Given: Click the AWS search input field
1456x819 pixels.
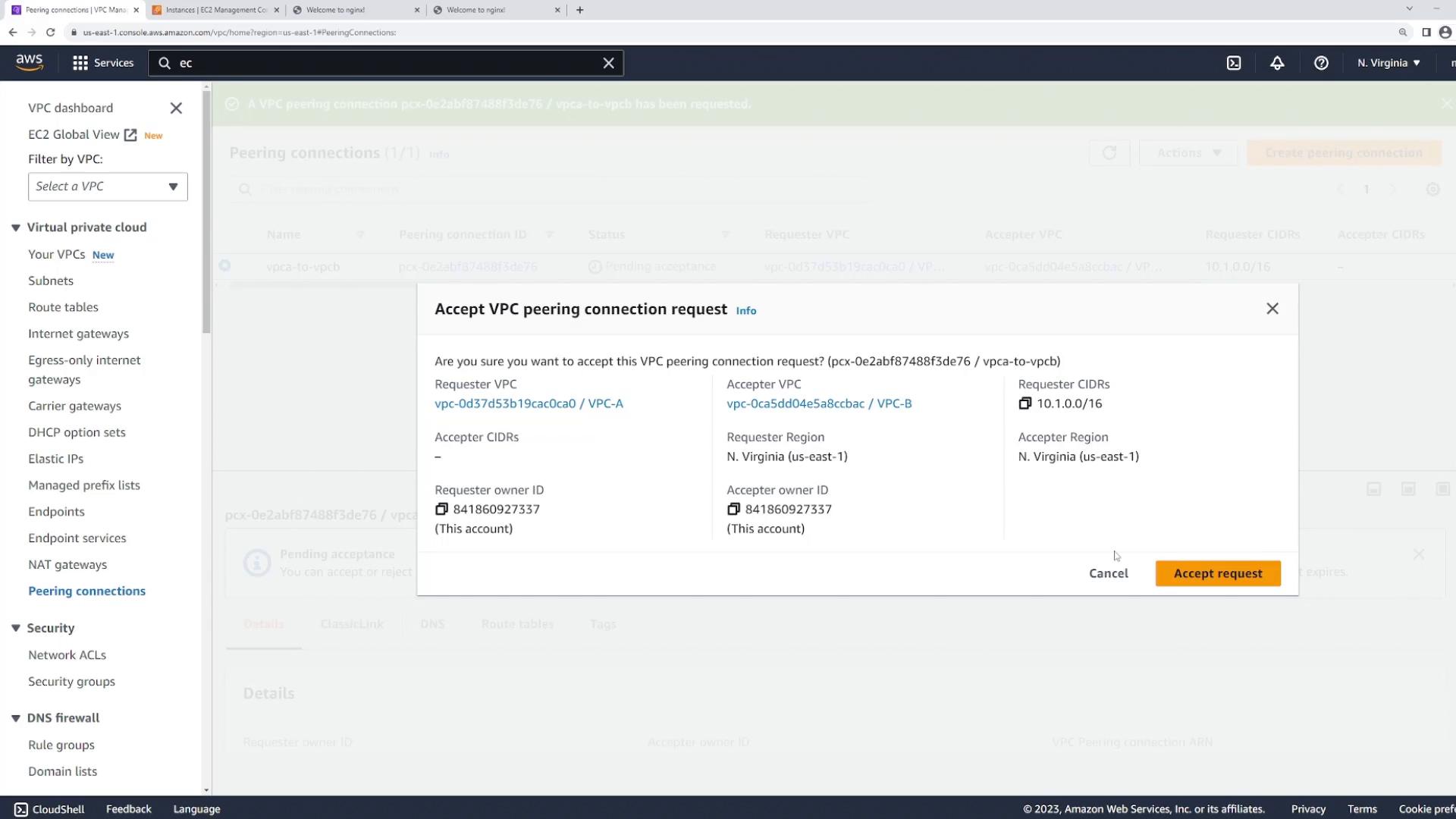Looking at the screenshot, I should (x=386, y=63).
